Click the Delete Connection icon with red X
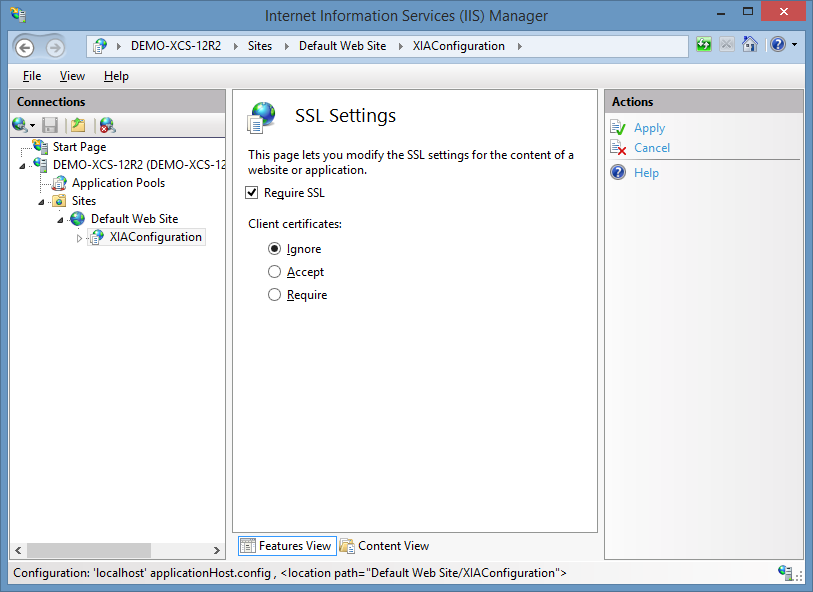Screen dimensions: 813x592 point(107,125)
